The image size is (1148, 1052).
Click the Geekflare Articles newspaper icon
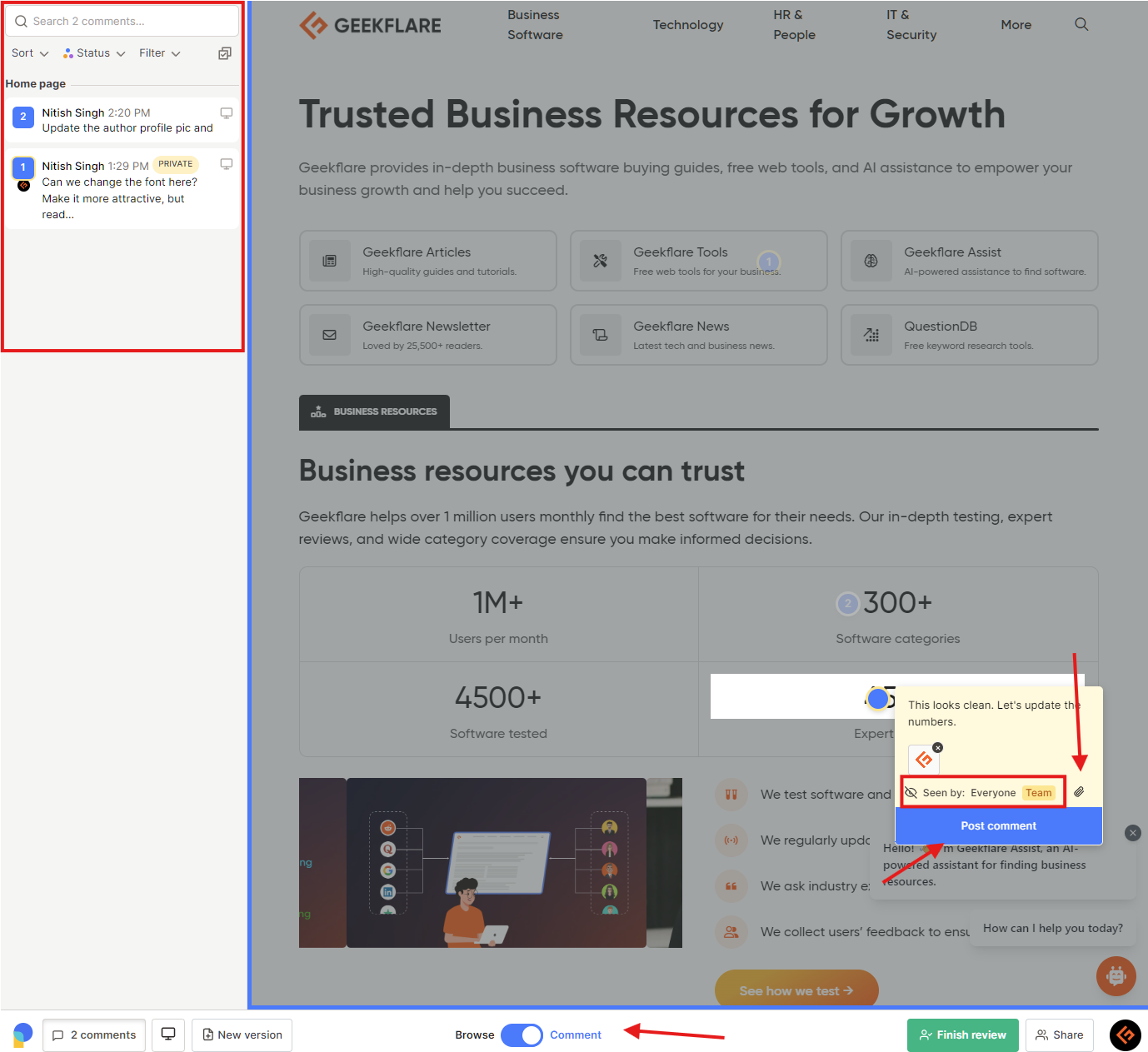329,261
